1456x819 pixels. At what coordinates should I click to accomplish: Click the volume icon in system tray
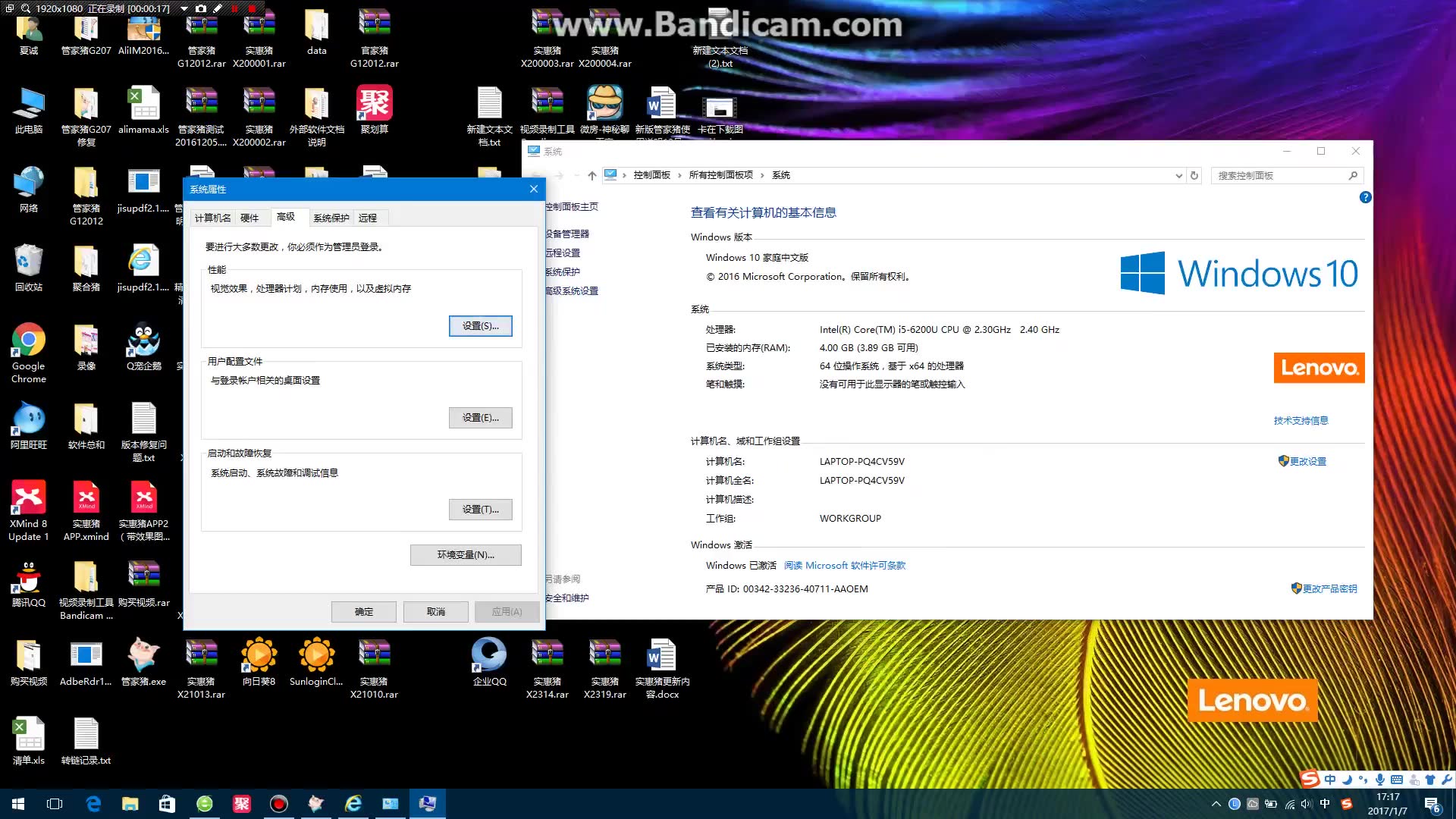point(1306,804)
